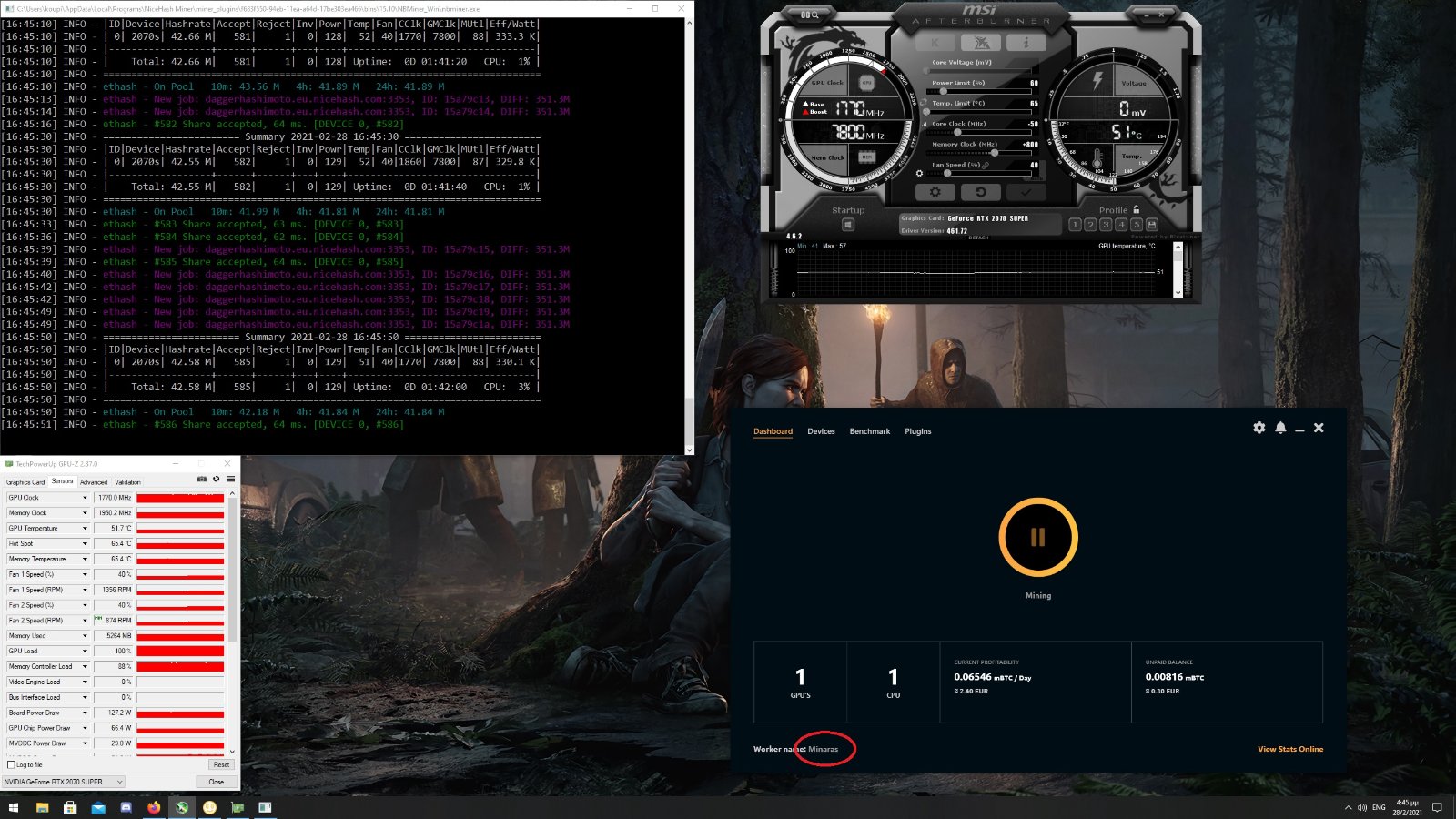Switch to the NiceHash Devices tab
Screen dimensions: 1456x819
pyautogui.click(x=821, y=431)
